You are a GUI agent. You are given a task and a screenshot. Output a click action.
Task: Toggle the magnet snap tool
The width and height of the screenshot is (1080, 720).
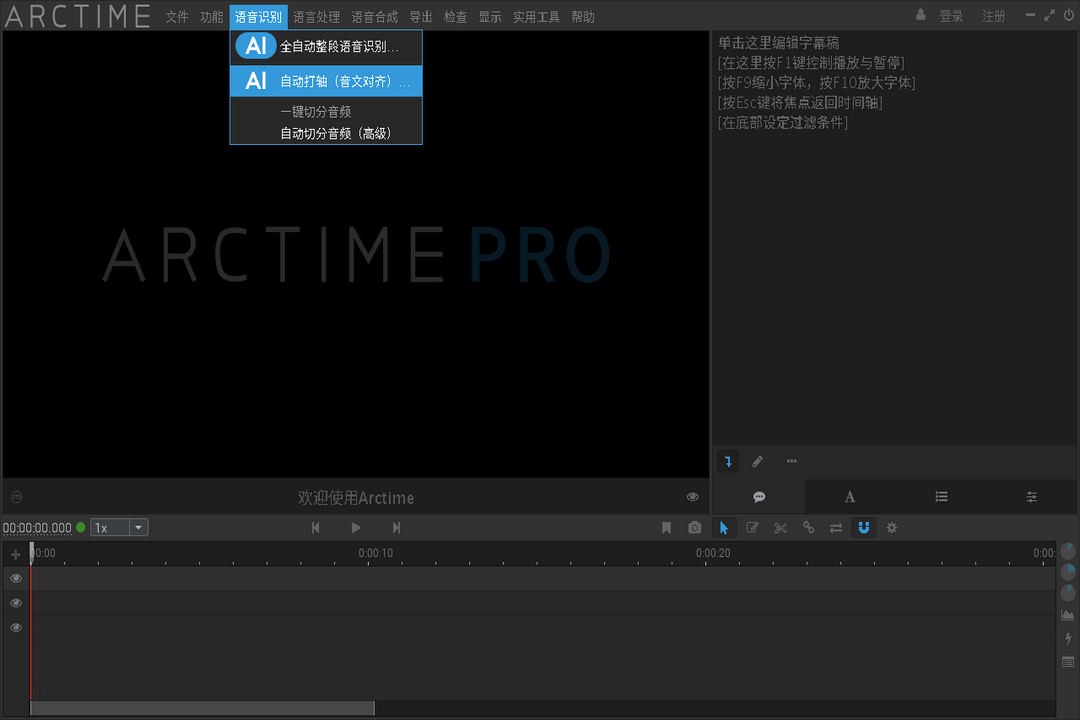(x=864, y=527)
